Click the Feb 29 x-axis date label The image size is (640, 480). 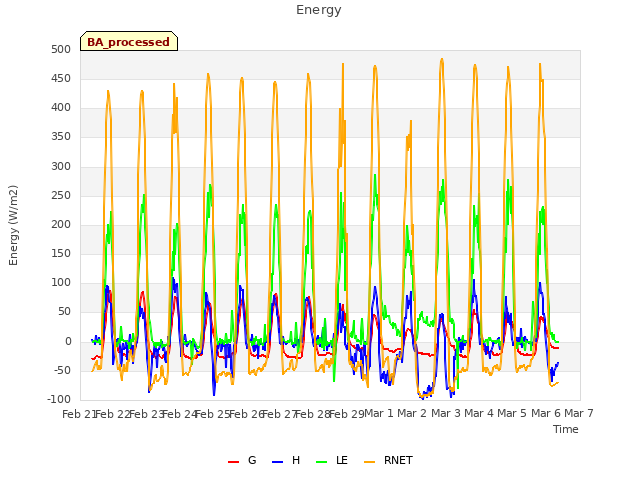point(347,414)
